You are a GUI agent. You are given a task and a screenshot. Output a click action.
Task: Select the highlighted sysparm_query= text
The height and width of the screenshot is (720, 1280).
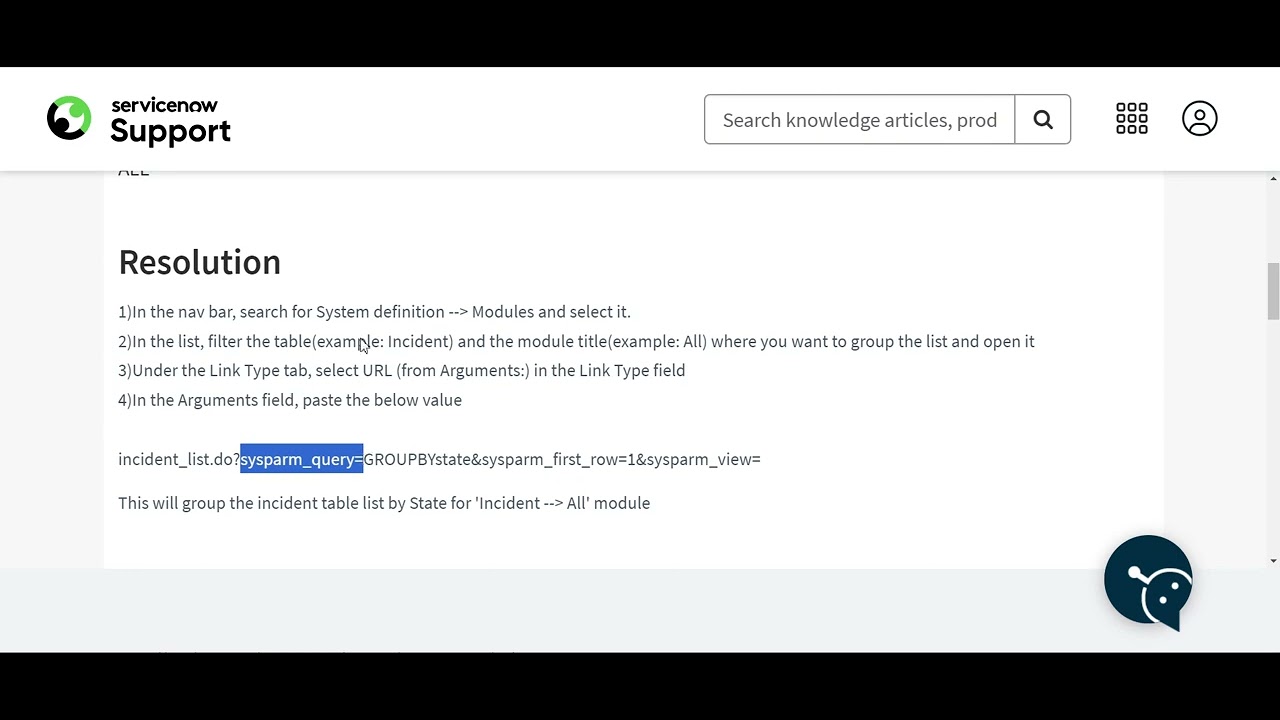click(300, 459)
